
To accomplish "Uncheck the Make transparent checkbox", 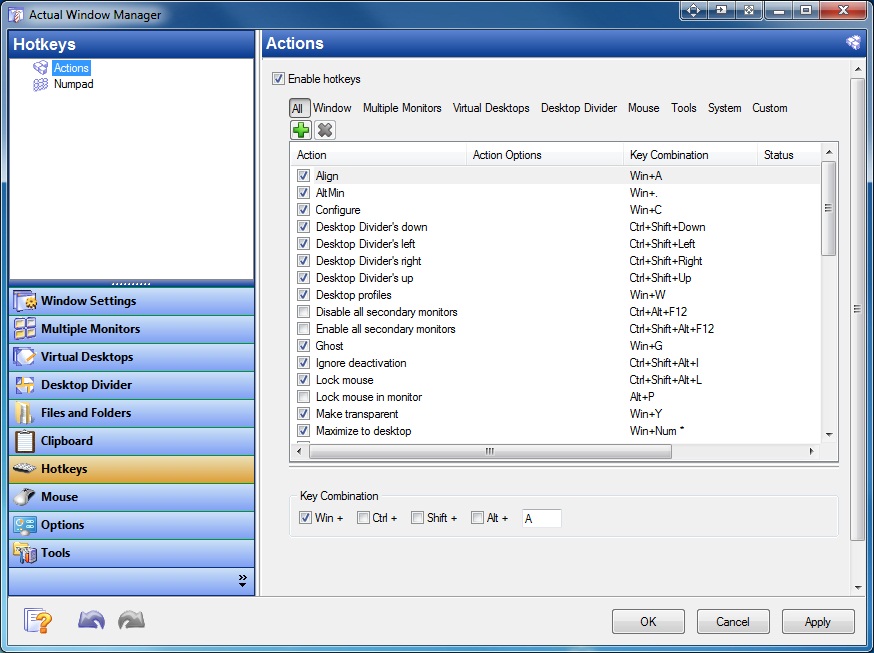I will [x=303, y=414].
